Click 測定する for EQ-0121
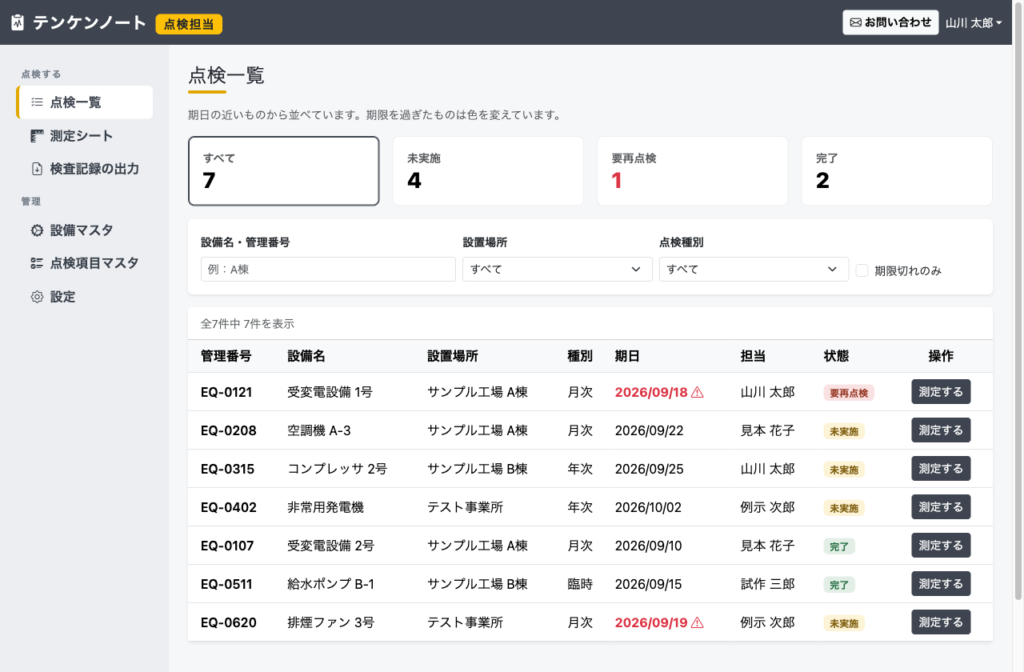 click(x=940, y=392)
